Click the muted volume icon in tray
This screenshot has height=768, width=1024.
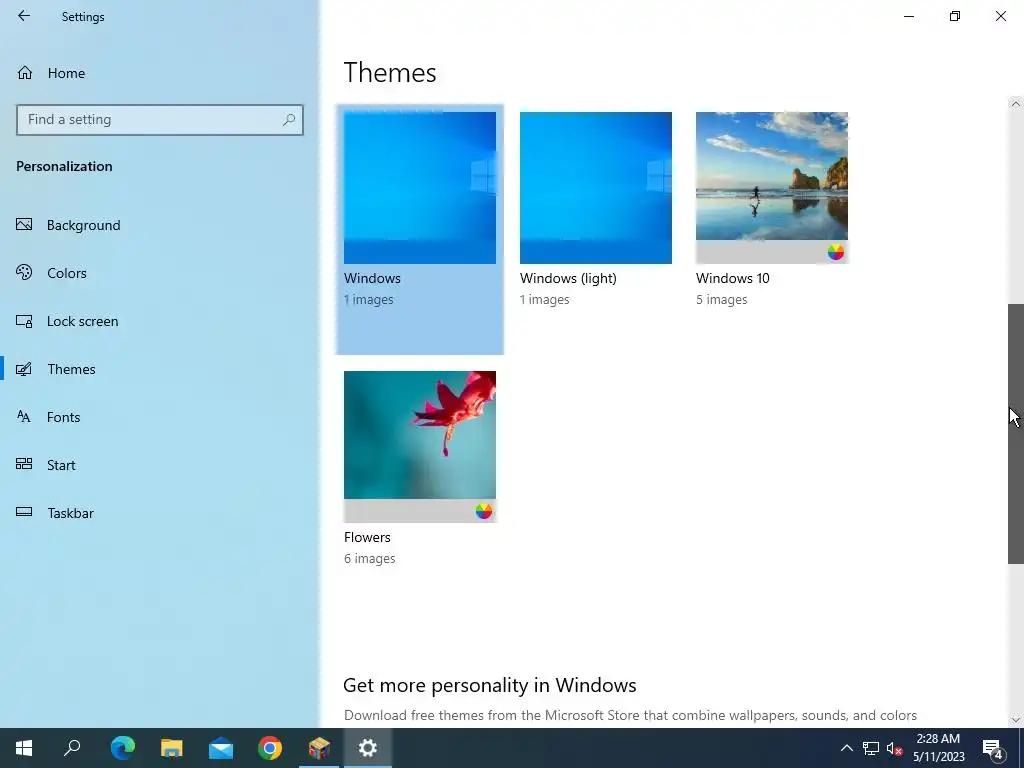point(894,748)
